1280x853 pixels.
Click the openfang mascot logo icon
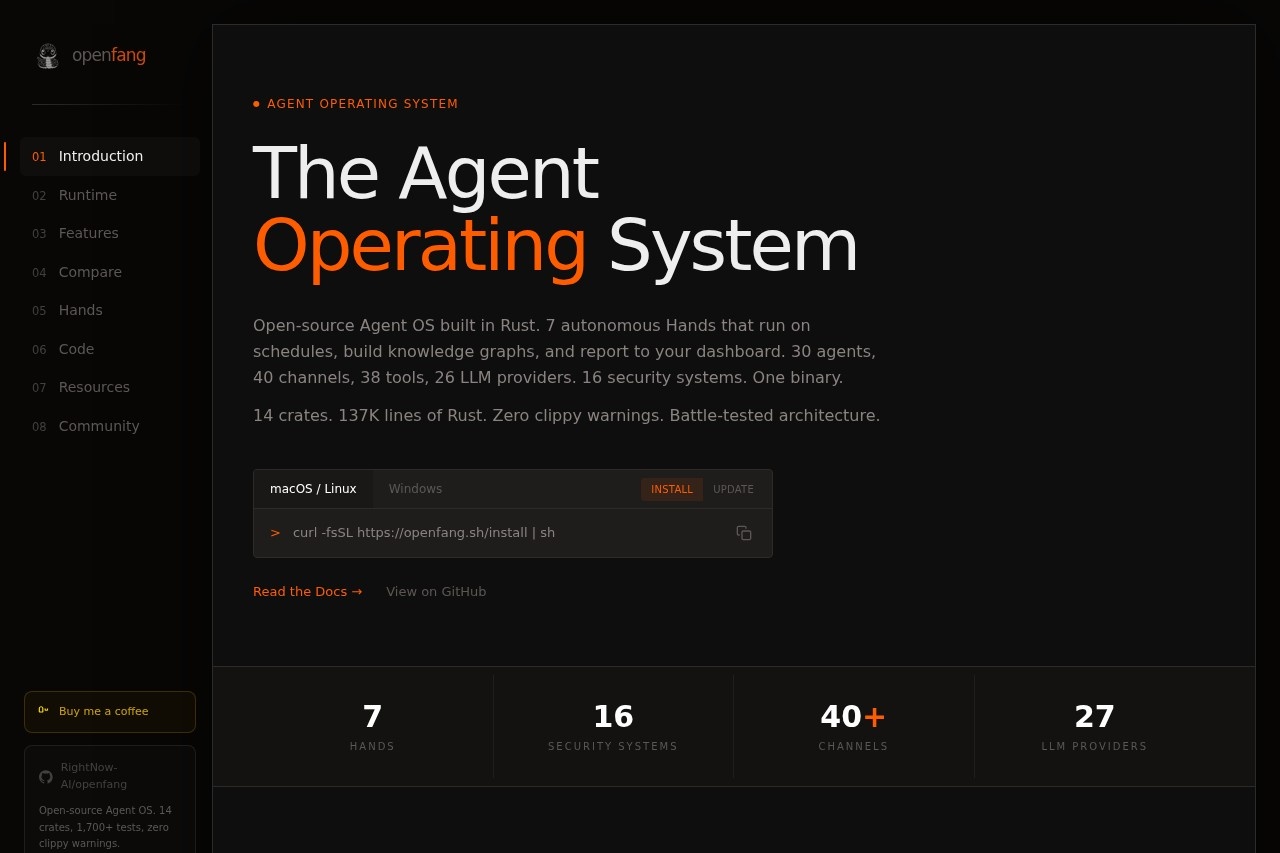pyautogui.click(x=47, y=56)
